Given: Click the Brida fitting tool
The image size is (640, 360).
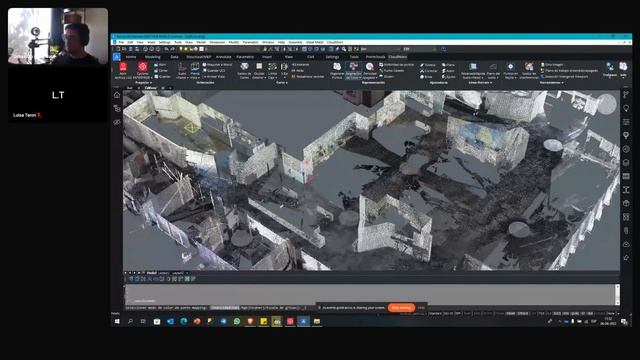Looking at the screenshot, I should pyautogui.click(x=426, y=77).
